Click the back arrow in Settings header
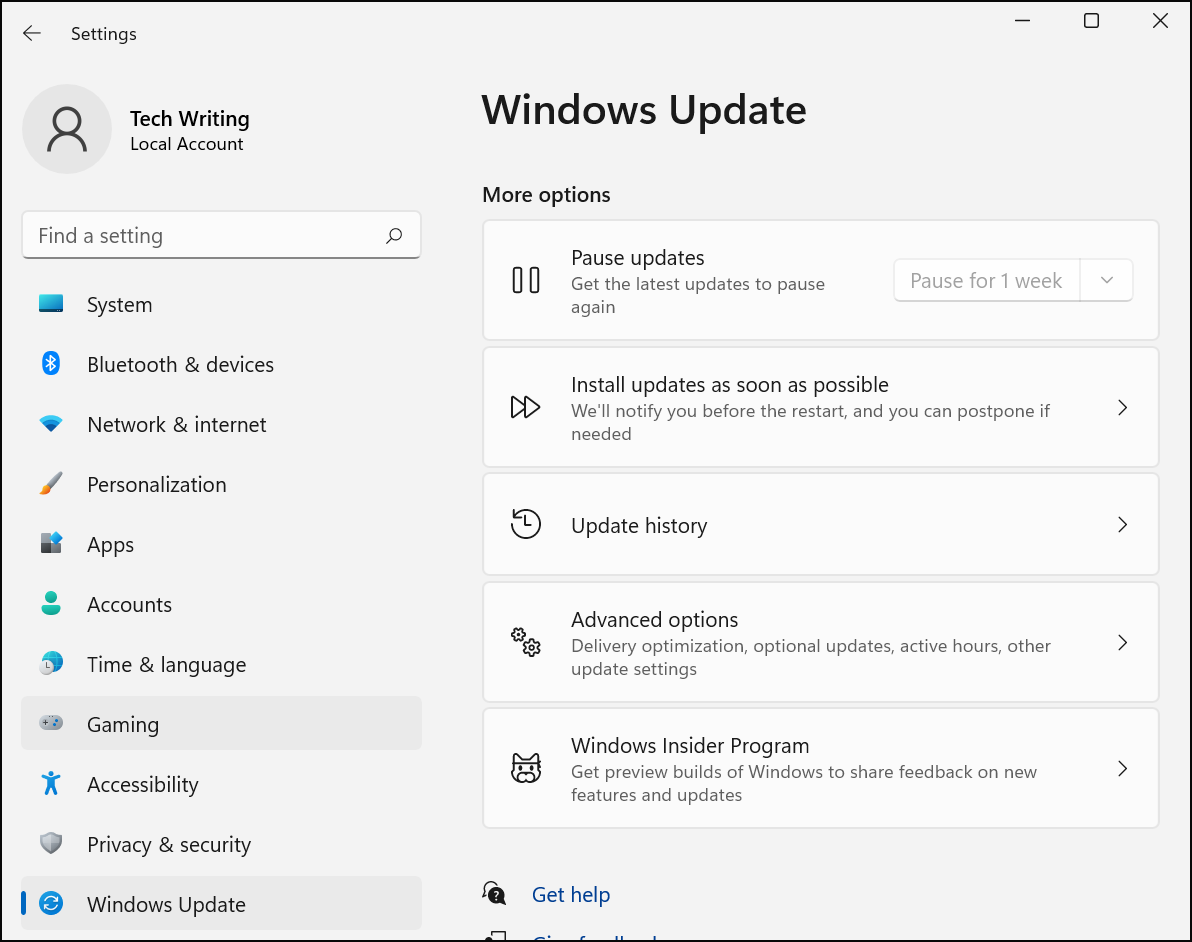The height and width of the screenshot is (942, 1192). point(32,34)
